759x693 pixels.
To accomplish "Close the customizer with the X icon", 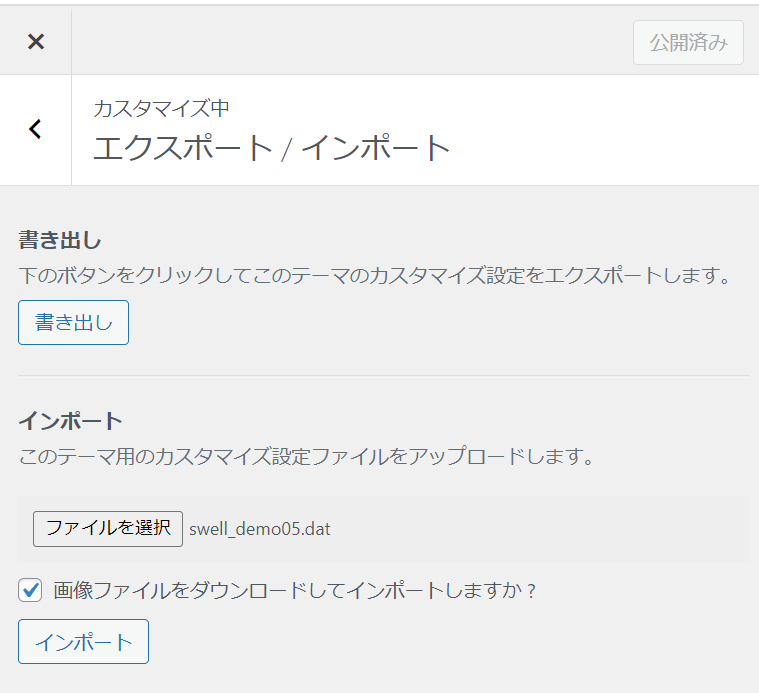I will tap(36, 41).
